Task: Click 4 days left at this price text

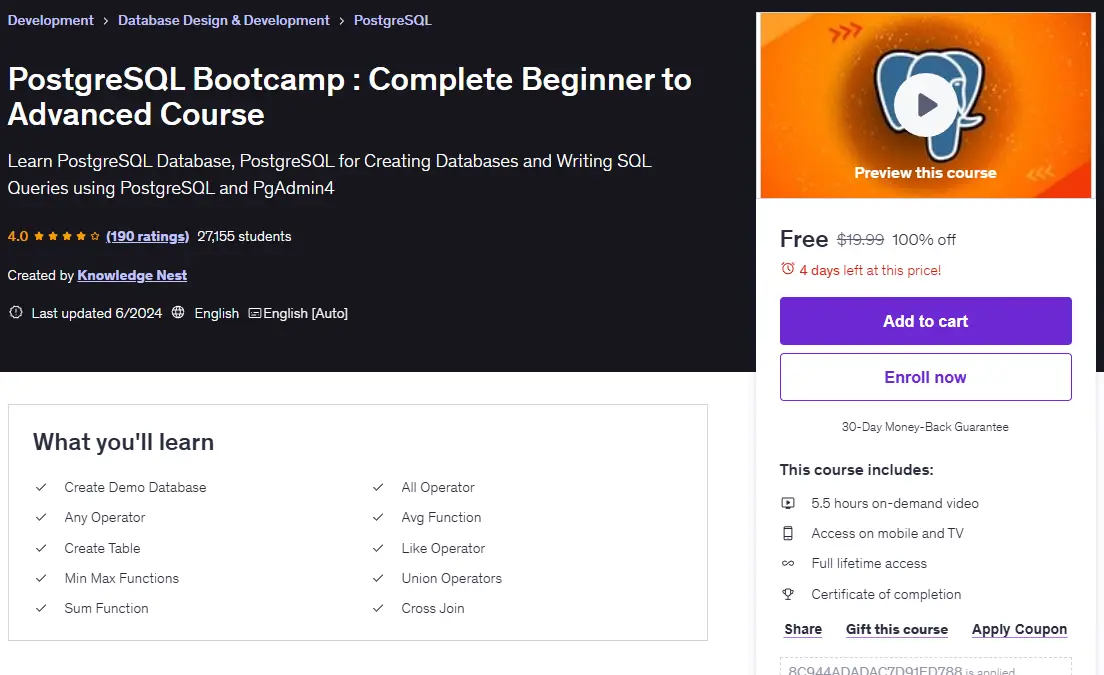Action: (x=870, y=270)
